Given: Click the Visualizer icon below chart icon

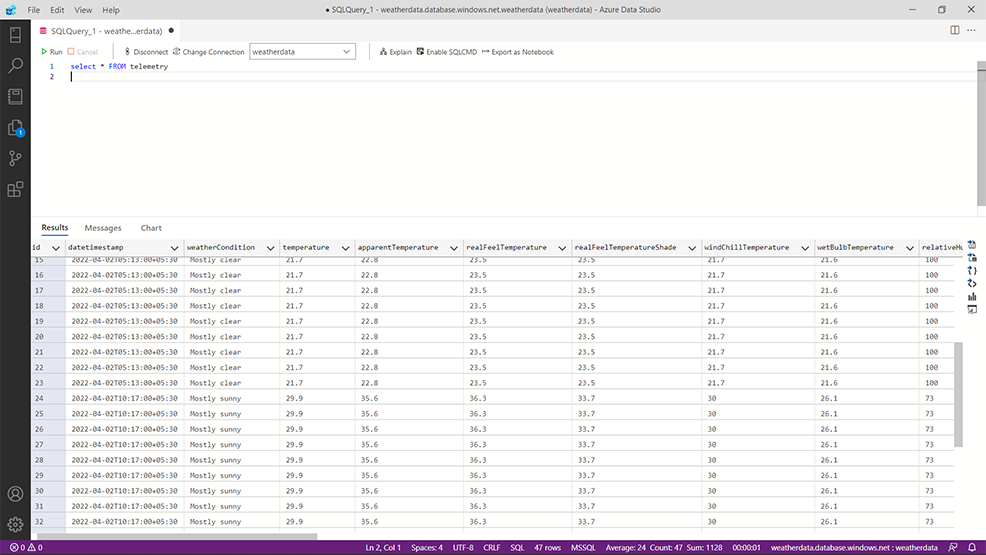Looking at the screenshot, I should 972,309.
